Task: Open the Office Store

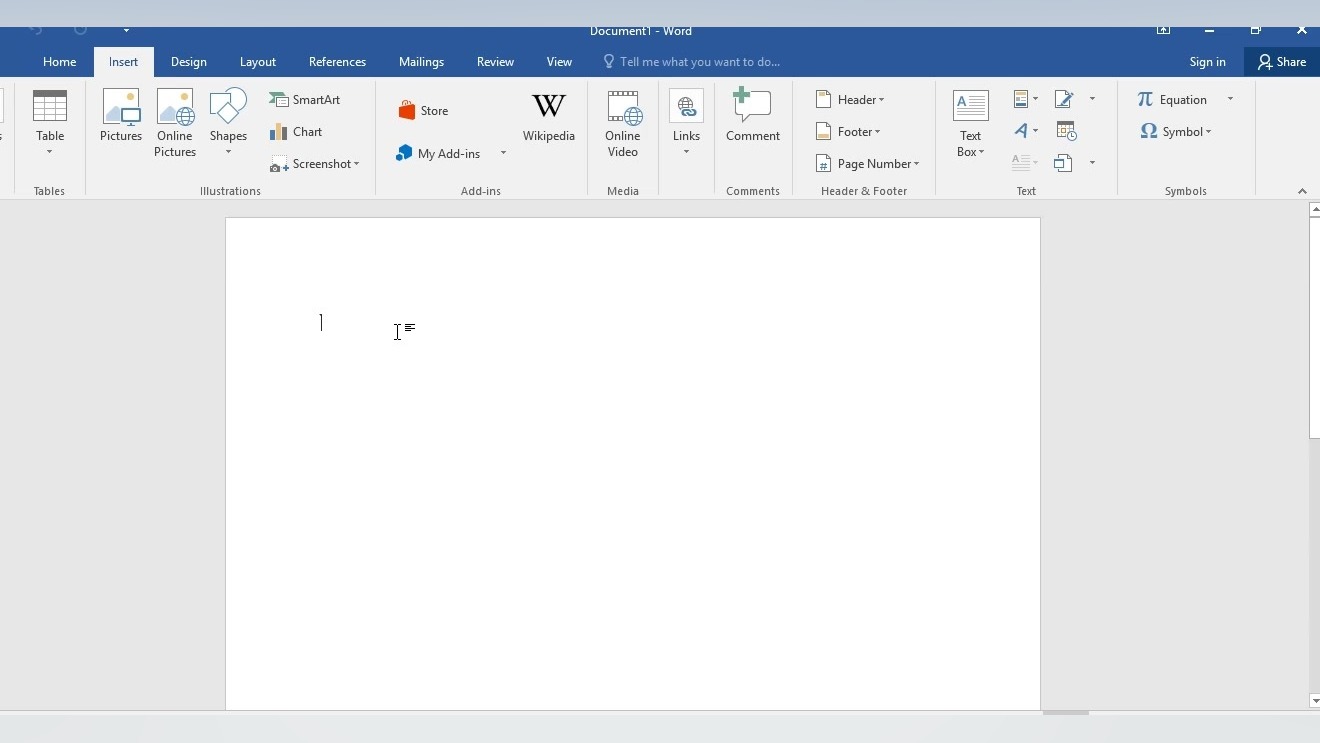Action: 423,111
